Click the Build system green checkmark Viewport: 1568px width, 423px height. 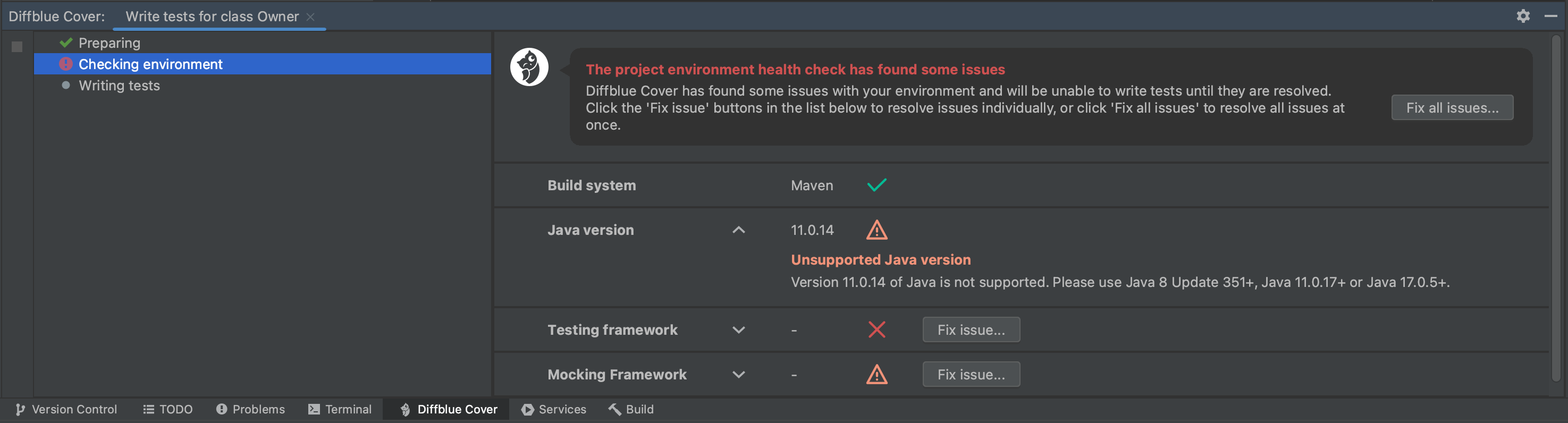[876, 185]
